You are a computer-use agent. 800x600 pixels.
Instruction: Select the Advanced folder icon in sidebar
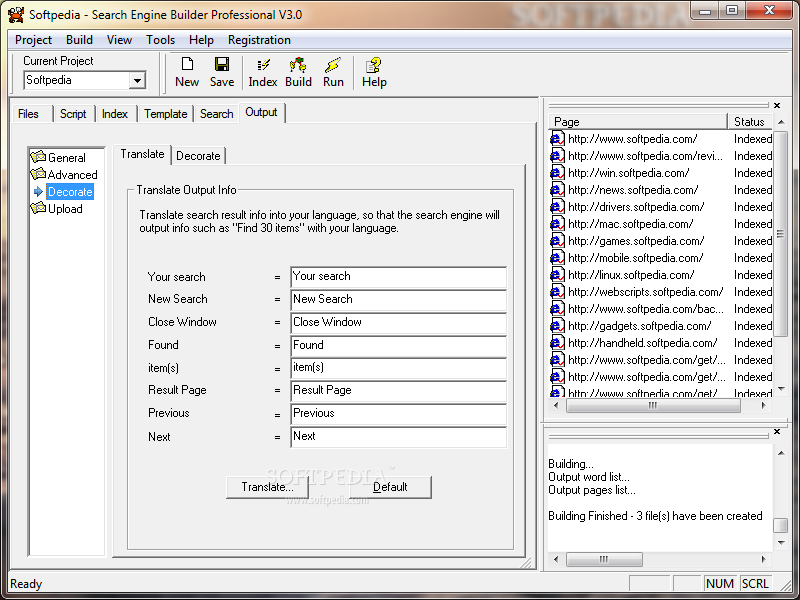[38, 174]
